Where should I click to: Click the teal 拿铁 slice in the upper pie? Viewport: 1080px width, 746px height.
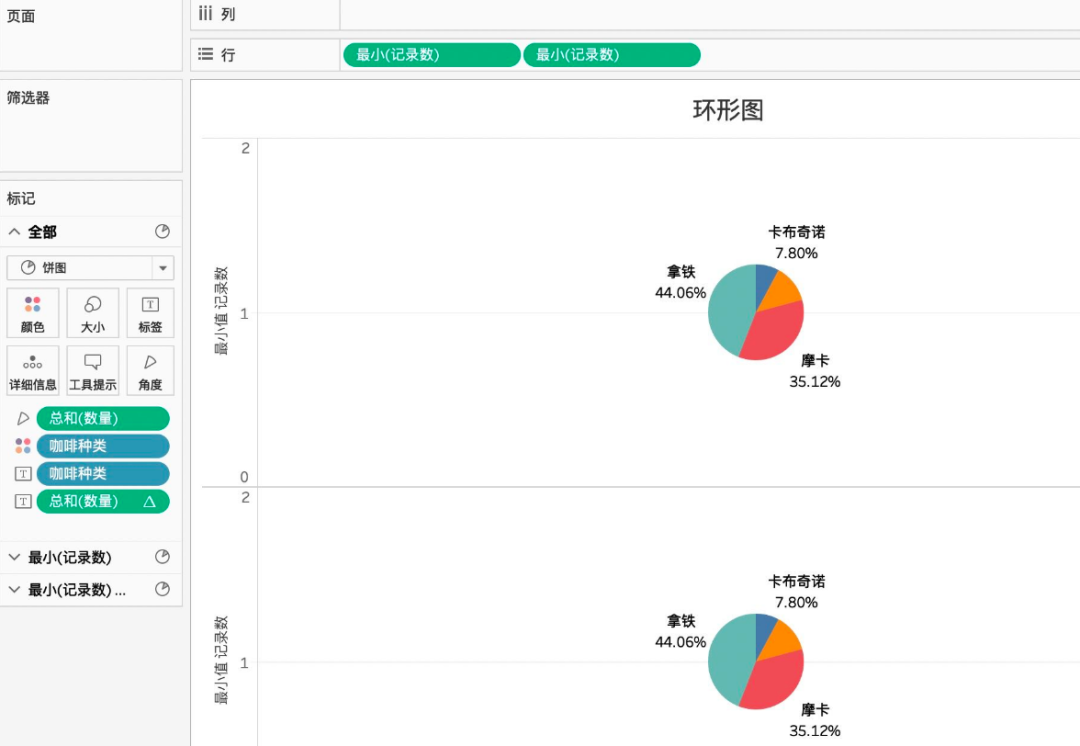728,312
